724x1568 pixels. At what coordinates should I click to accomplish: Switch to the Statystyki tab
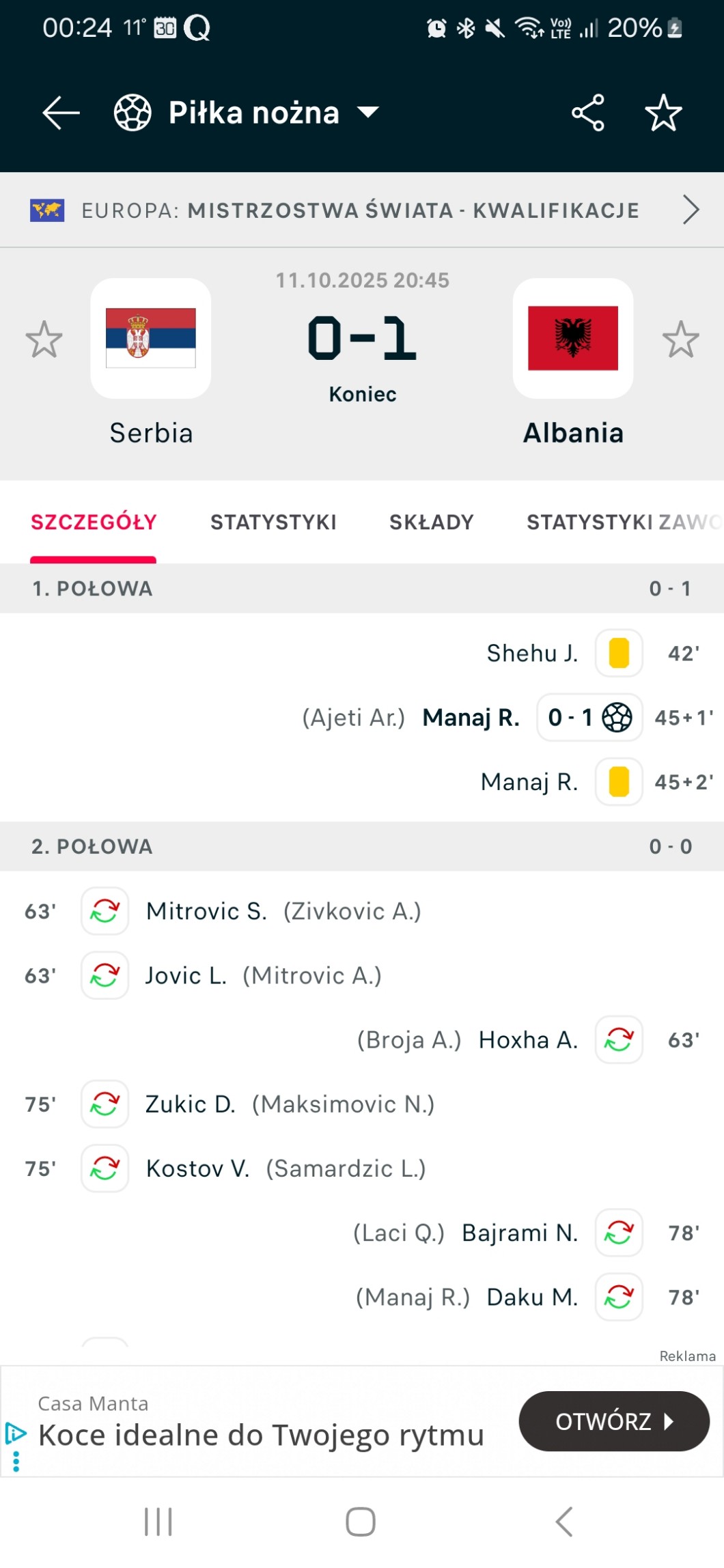pyautogui.click(x=273, y=522)
